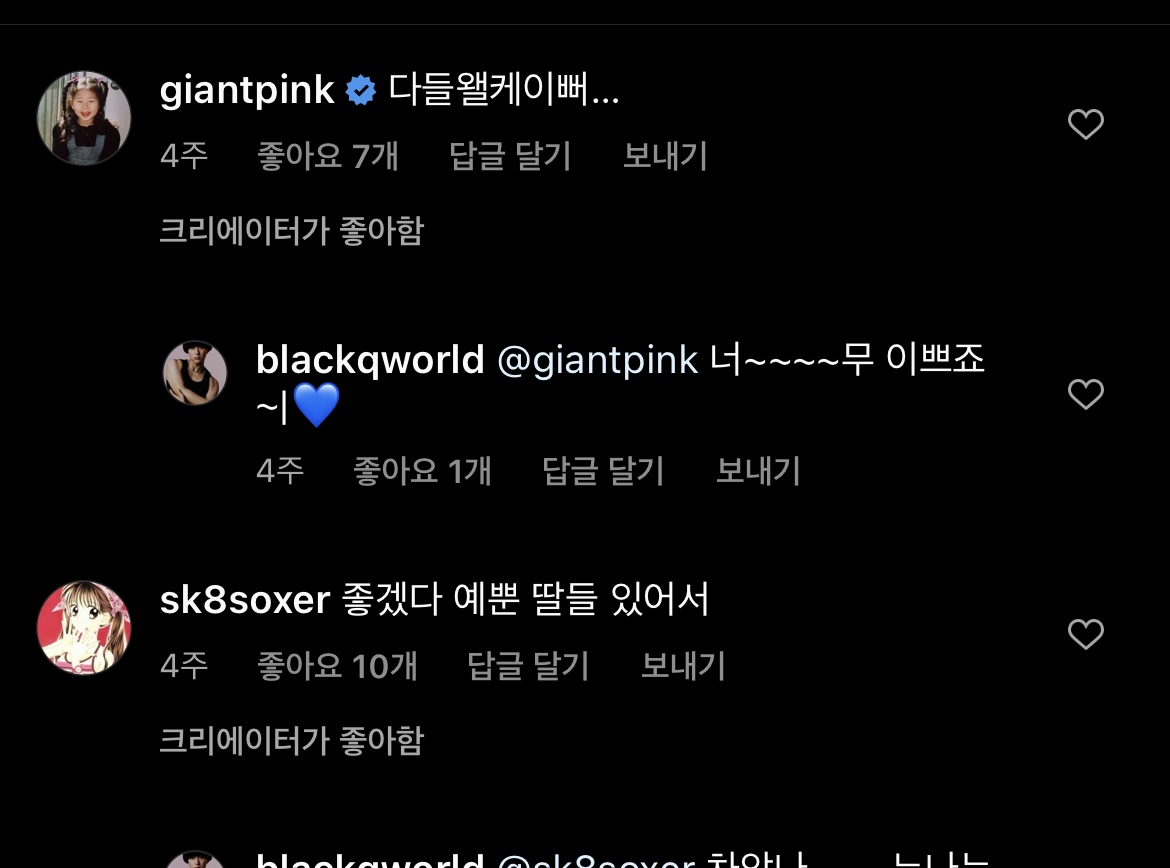Like blackqworld's reply to giantpink

[1086, 394]
